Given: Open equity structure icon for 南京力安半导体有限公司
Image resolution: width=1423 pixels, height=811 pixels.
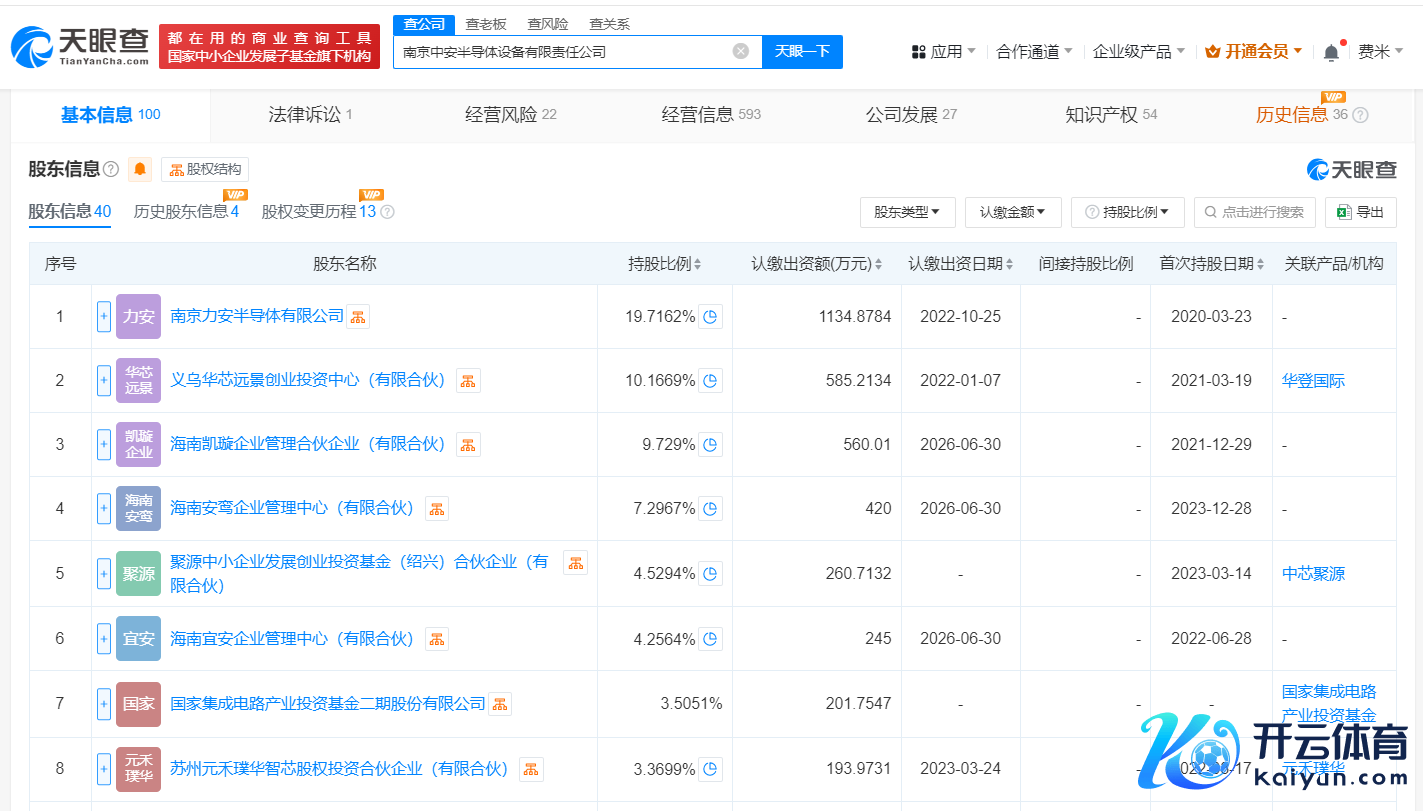Looking at the screenshot, I should [x=358, y=317].
